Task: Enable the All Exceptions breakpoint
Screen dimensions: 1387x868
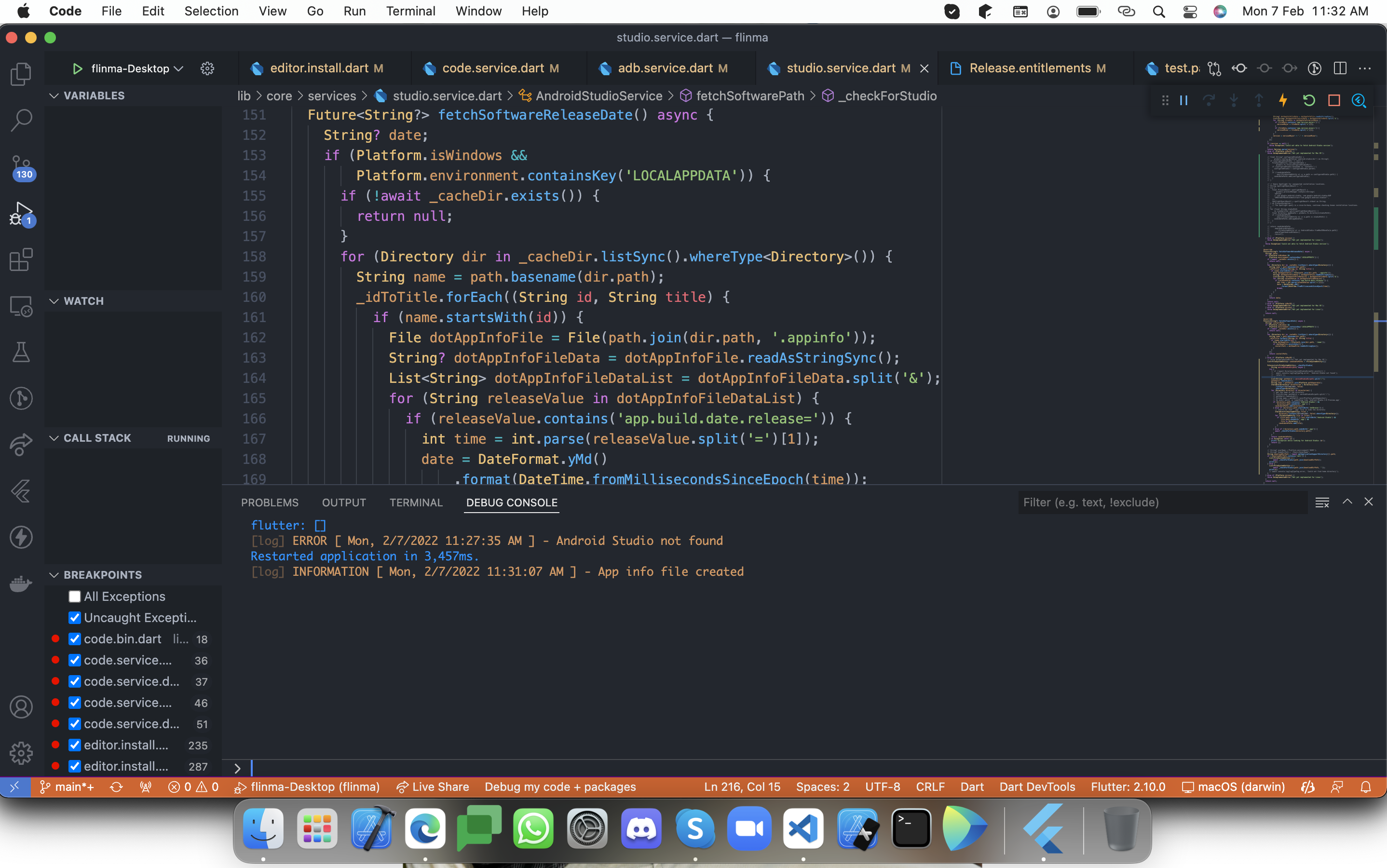Action: (75, 597)
